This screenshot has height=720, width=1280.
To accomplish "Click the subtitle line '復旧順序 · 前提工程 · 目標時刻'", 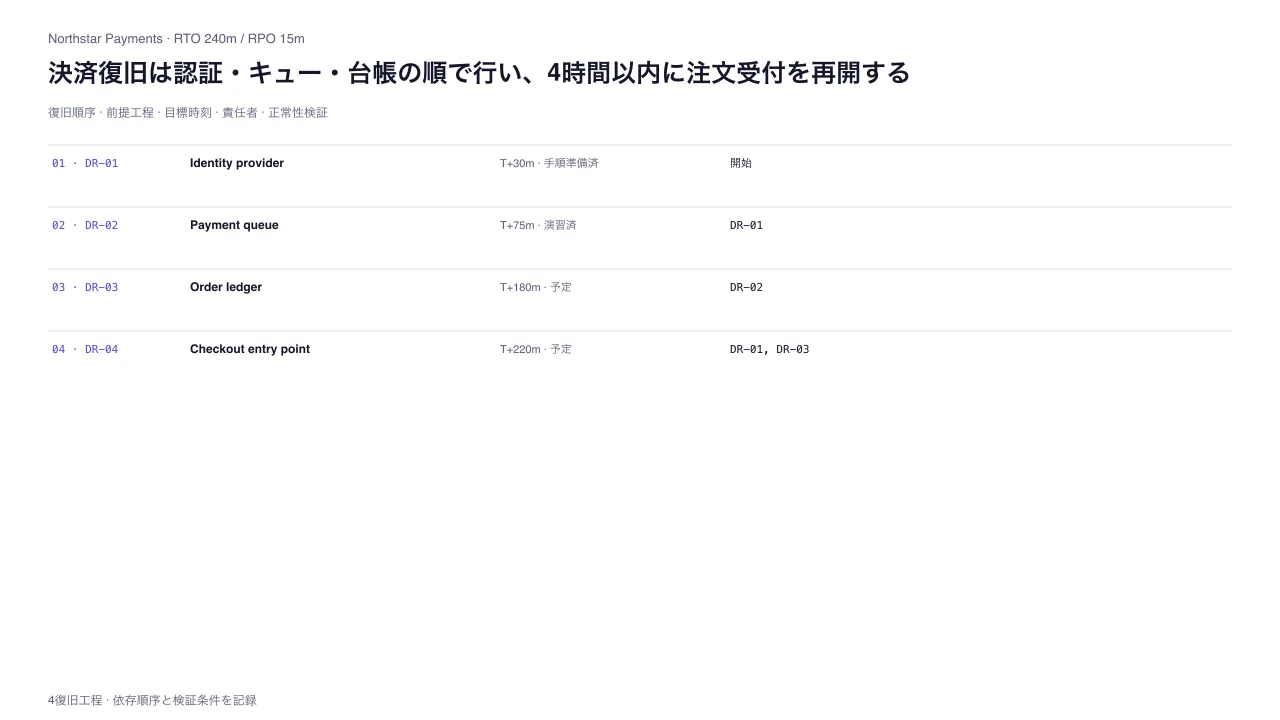I will (188, 113).
